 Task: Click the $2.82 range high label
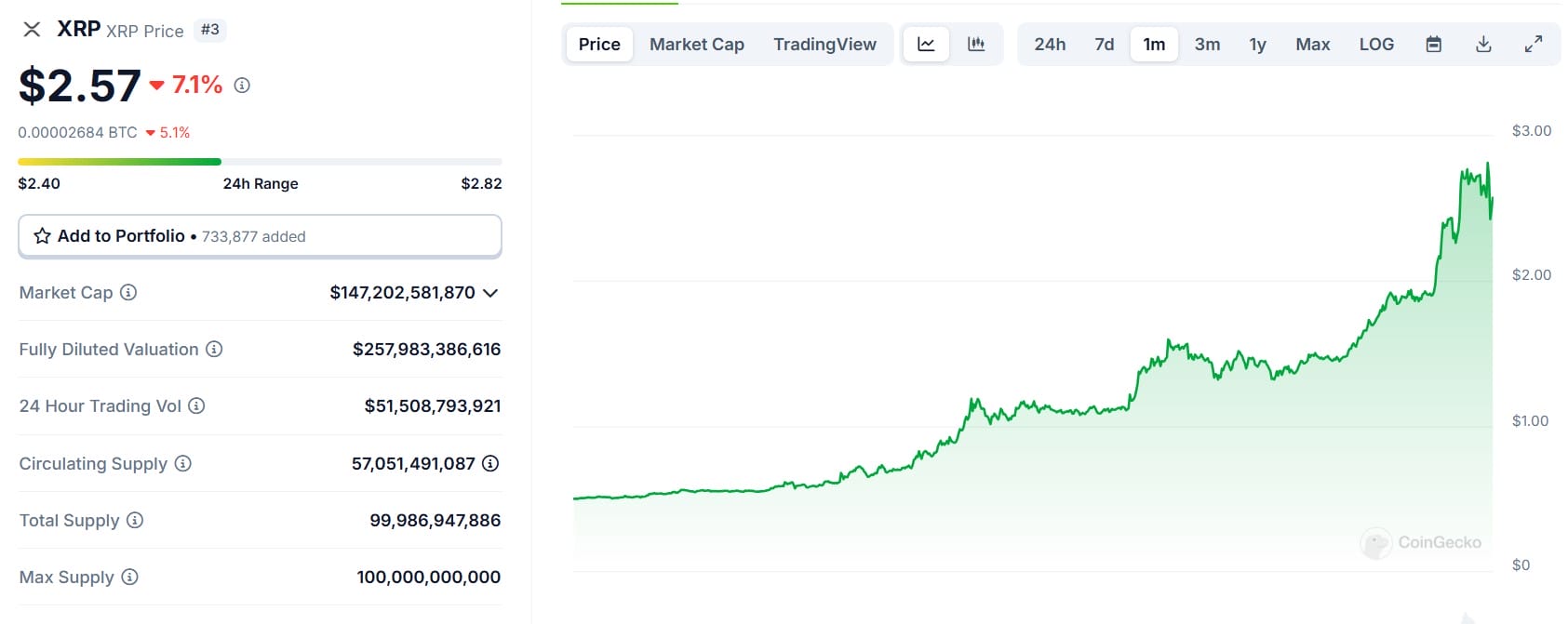point(481,184)
